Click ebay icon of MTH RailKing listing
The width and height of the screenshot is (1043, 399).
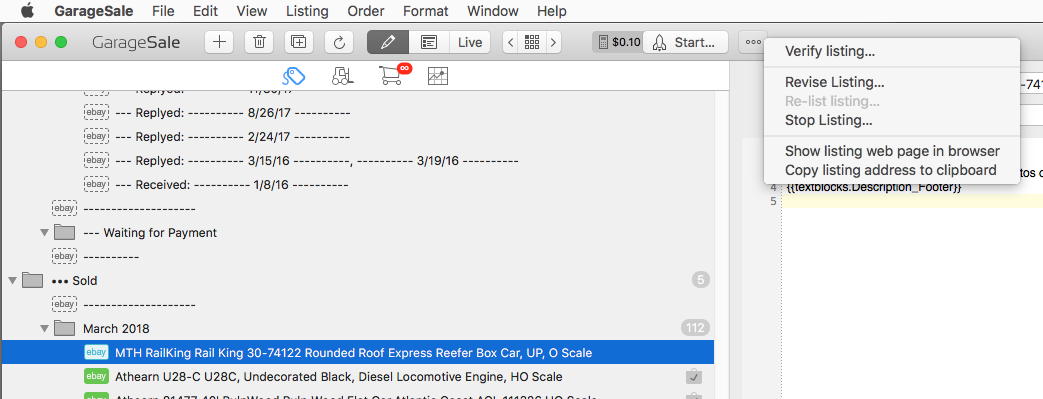96,352
